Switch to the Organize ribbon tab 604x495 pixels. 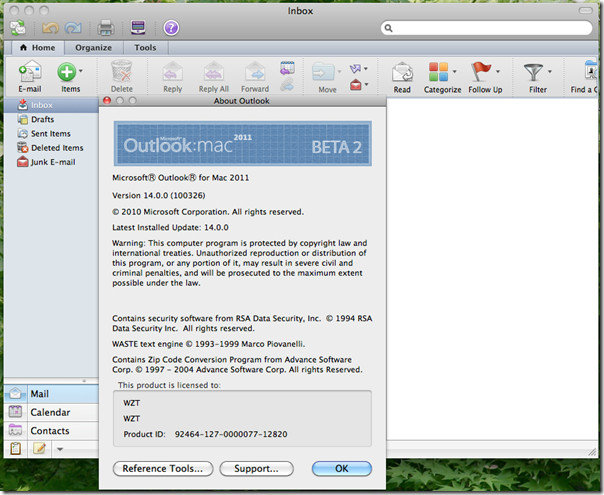[94, 48]
